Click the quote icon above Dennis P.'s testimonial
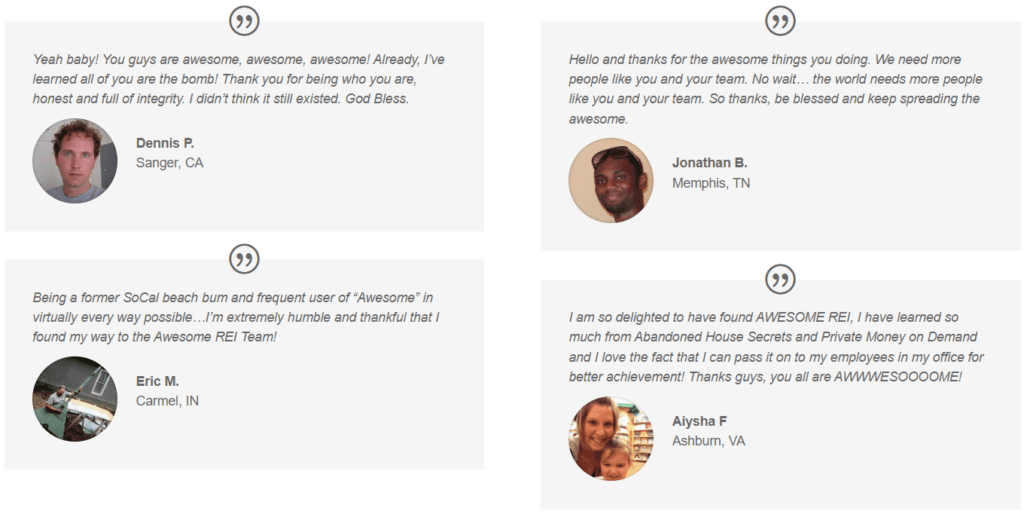Screen dimensions: 1024x514 (244, 21)
